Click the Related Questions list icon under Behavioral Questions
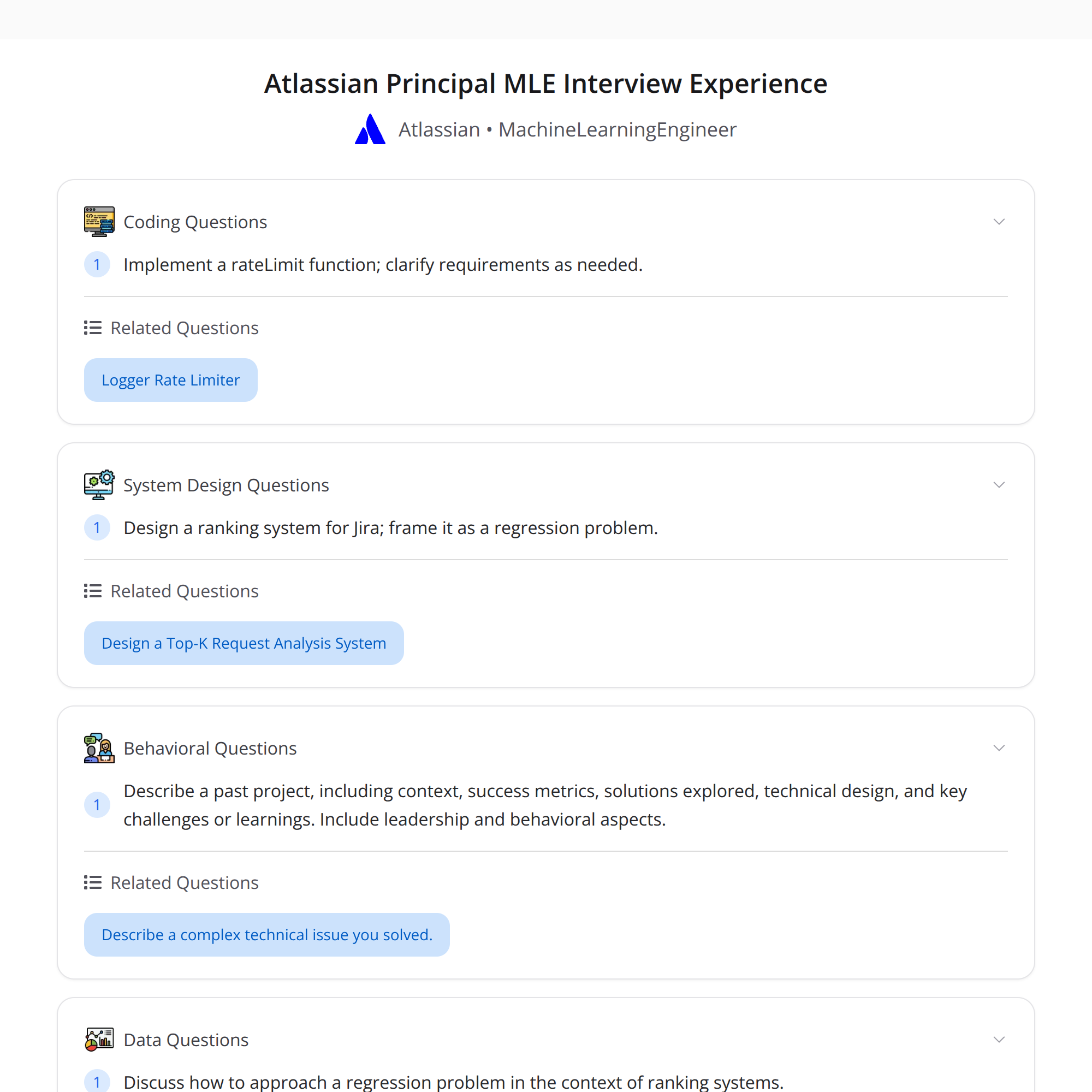Image resolution: width=1092 pixels, height=1092 pixels. 92,882
